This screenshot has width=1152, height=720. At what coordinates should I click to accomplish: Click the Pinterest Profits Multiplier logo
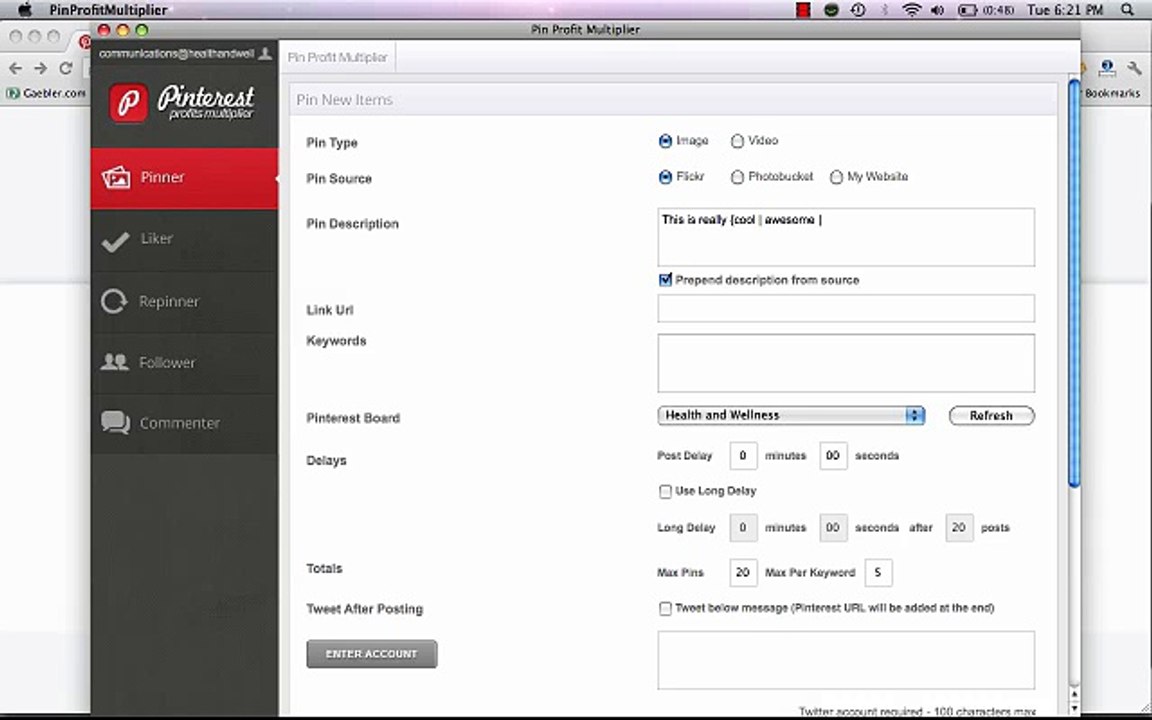[x=182, y=102]
